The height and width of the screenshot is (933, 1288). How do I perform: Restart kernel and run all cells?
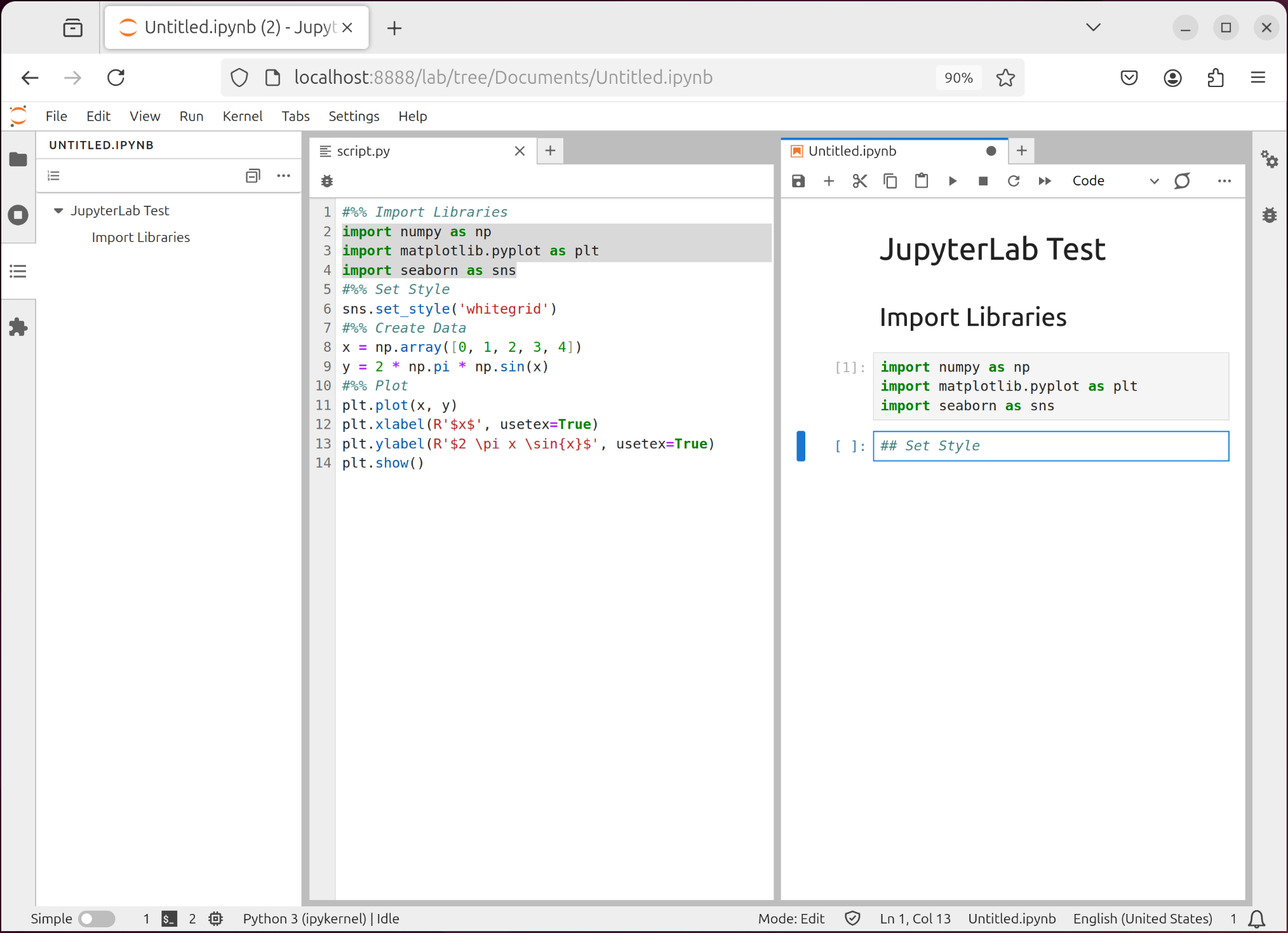pos(1045,181)
